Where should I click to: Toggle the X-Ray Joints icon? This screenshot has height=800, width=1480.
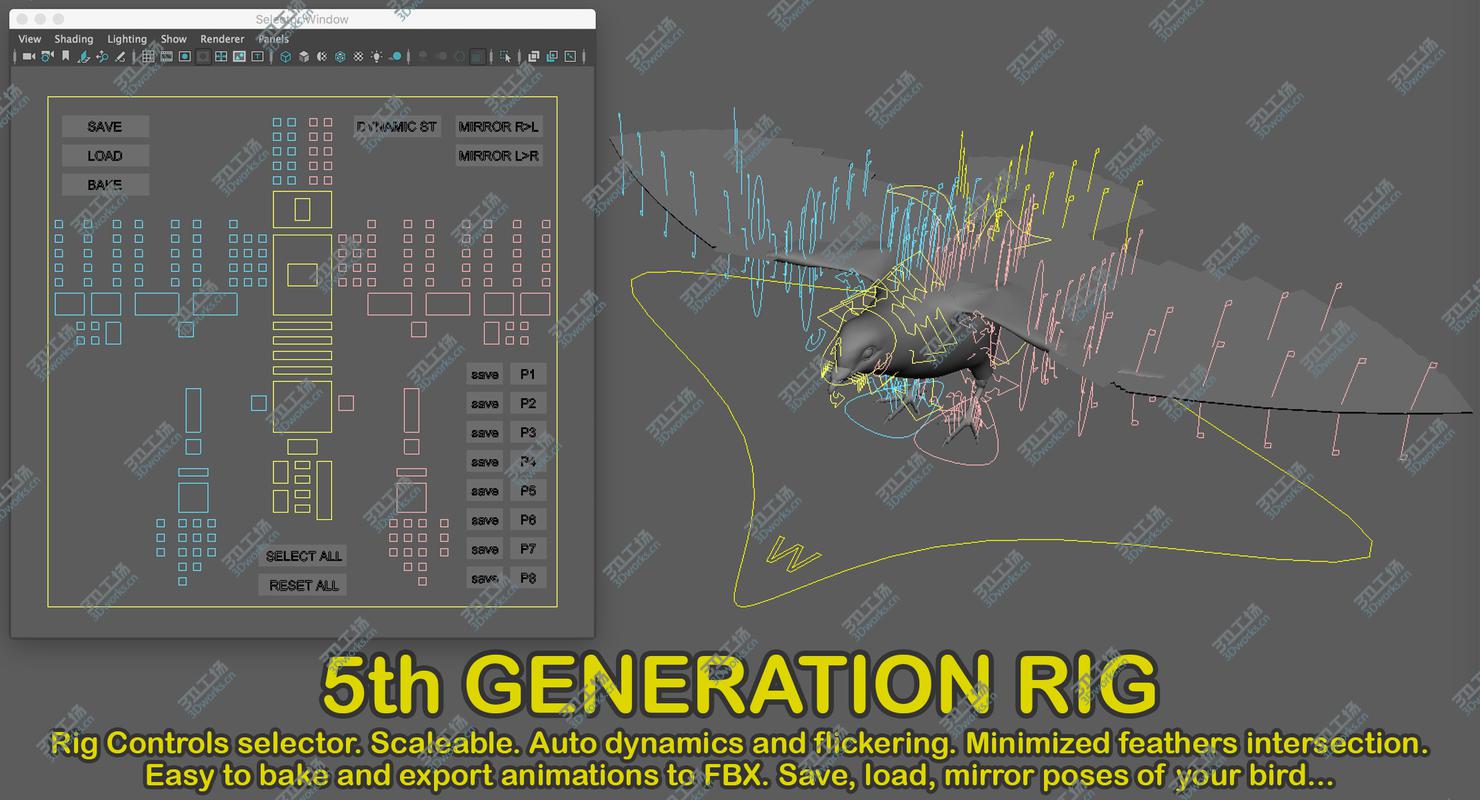pos(570,57)
